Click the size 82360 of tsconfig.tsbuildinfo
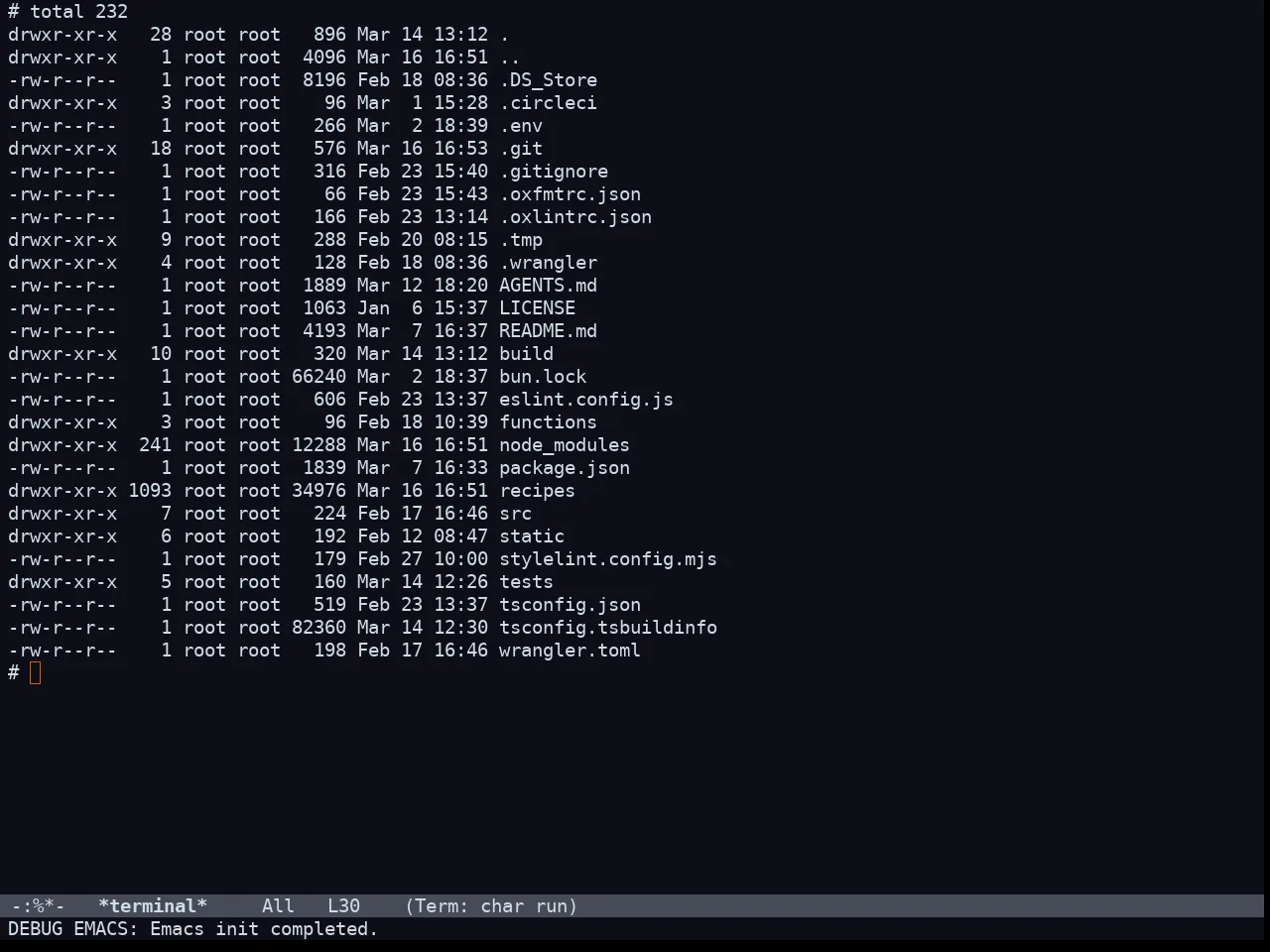 pyautogui.click(x=318, y=628)
